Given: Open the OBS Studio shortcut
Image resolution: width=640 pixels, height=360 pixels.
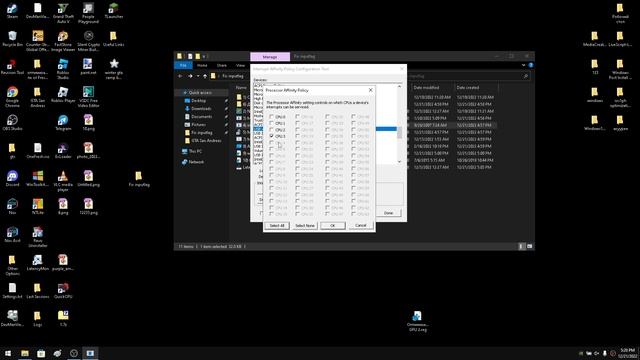Looking at the screenshot, I should tap(12, 122).
